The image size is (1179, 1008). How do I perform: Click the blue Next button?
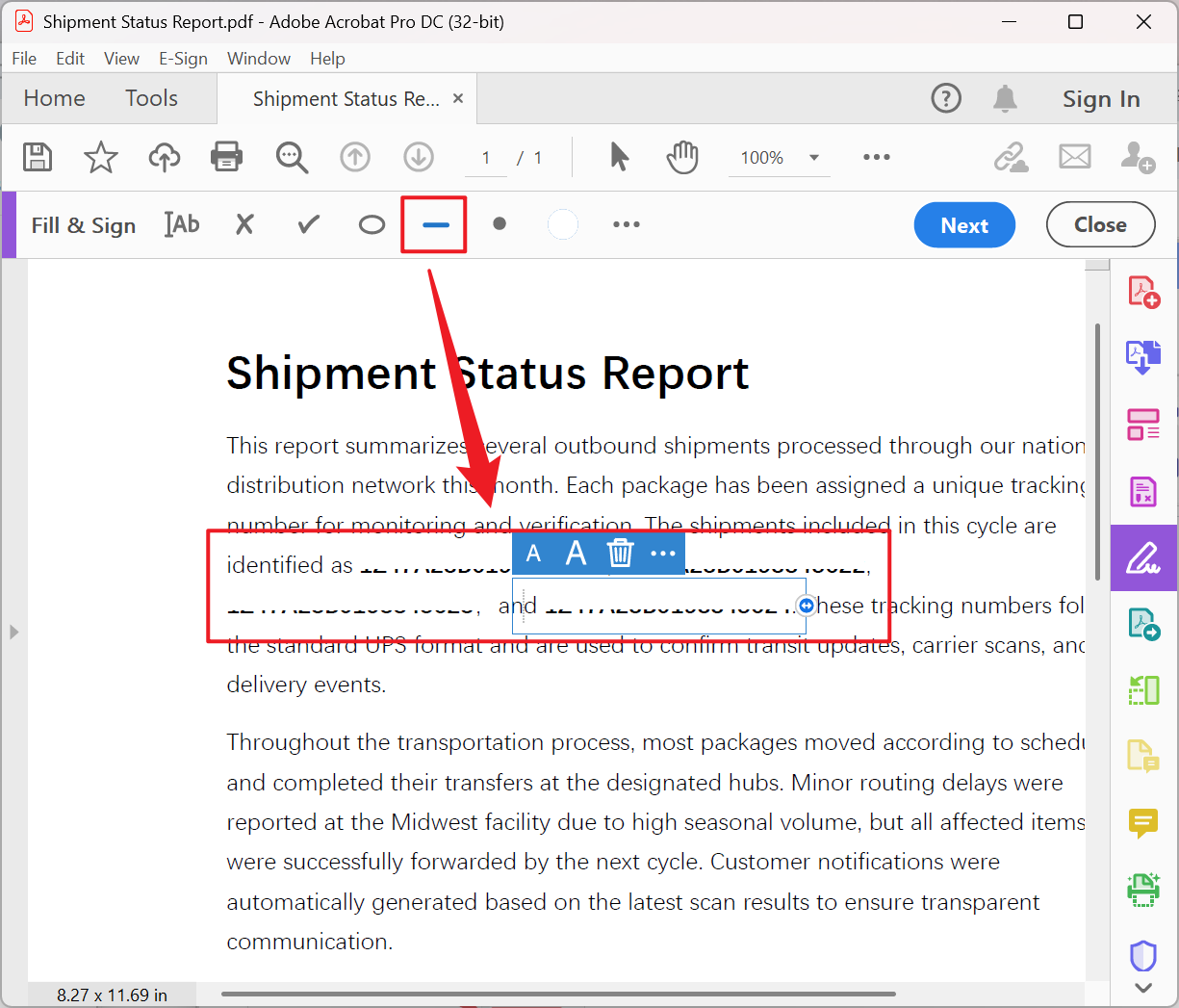(x=963, y=225)
